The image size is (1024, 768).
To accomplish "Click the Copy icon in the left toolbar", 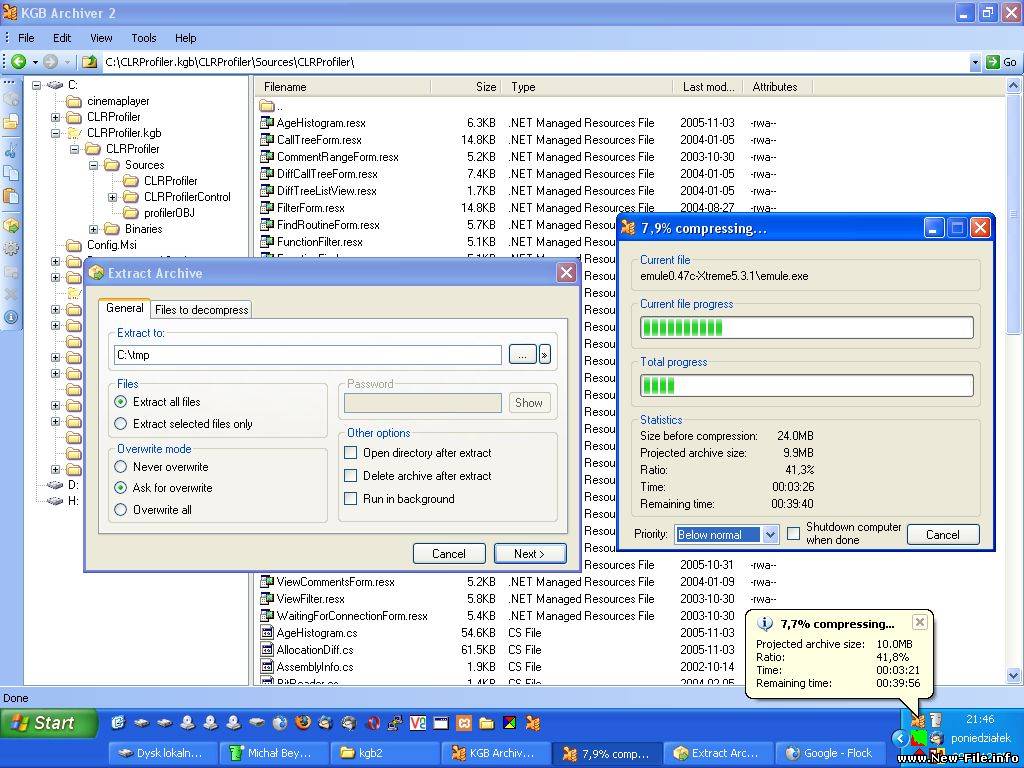I will click(x=12, y=172).
